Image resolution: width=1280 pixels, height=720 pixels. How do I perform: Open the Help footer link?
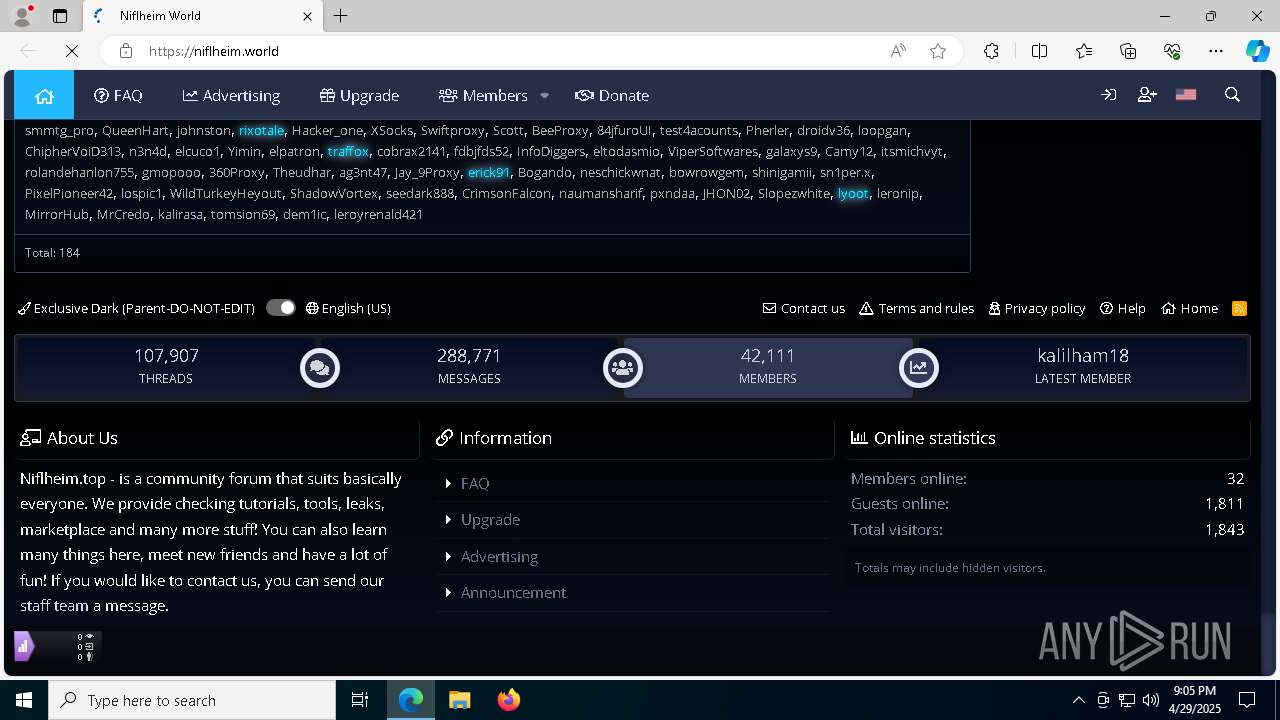pyautogui.click(x=1123, y=308)
